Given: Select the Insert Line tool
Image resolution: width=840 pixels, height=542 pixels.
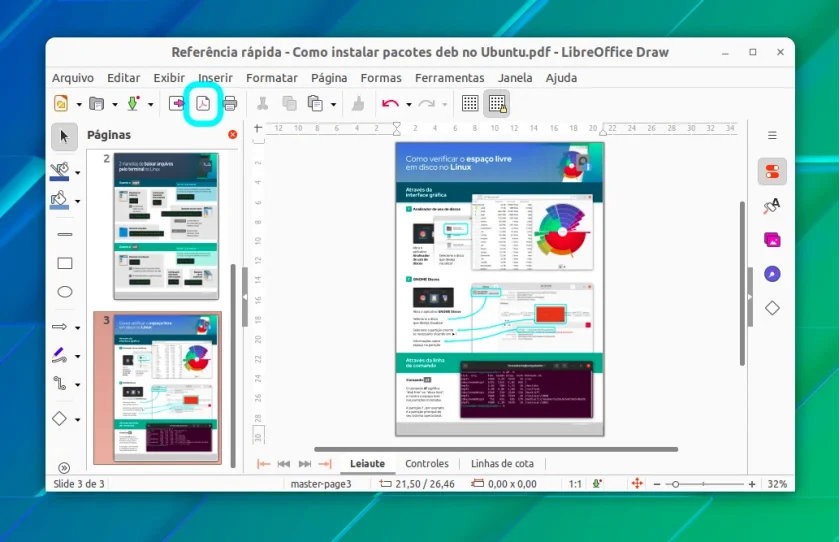Looking at the screenshot, I should [65, 235].
